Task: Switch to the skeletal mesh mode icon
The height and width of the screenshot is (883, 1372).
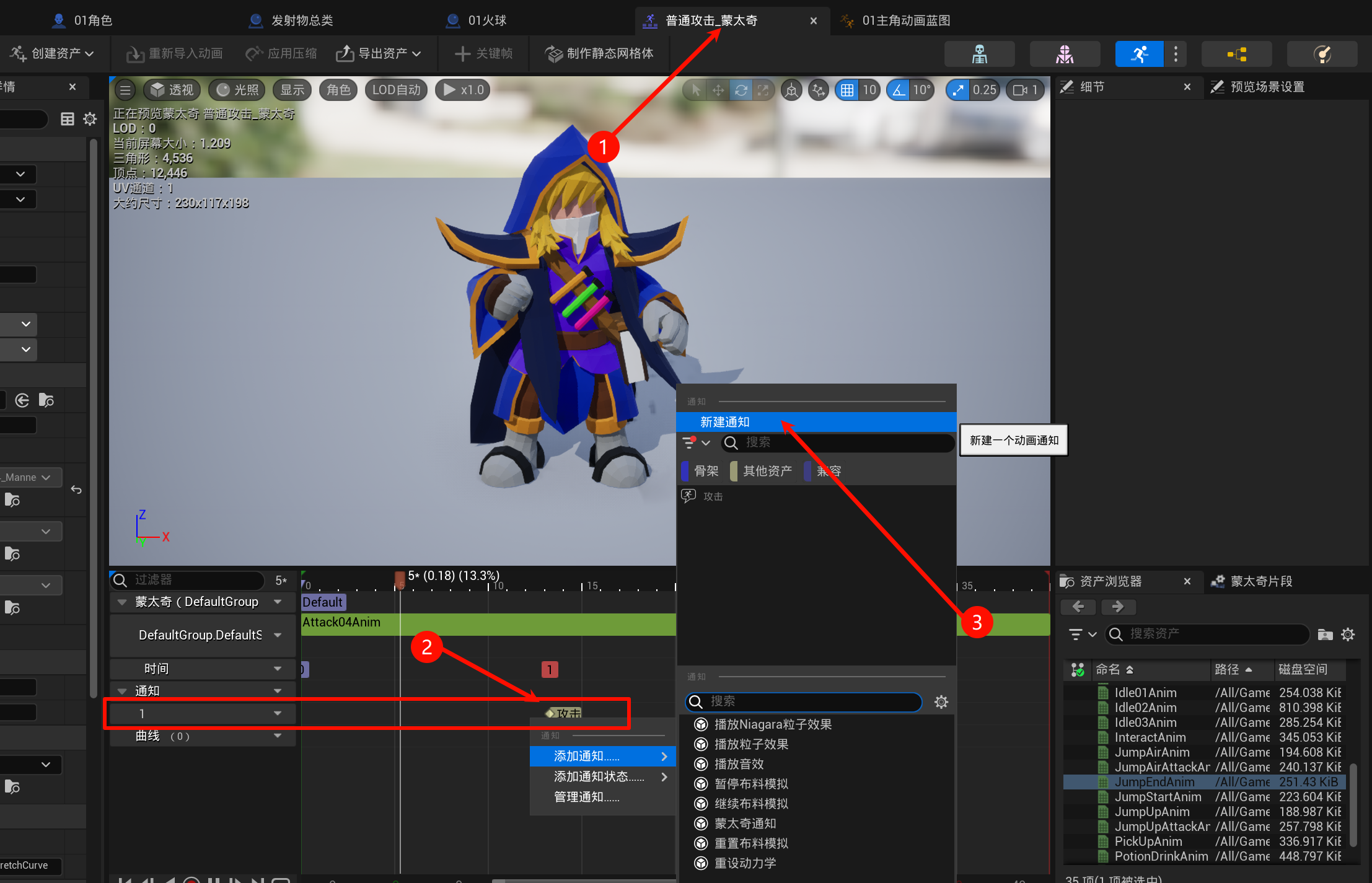Action: (x=1065, y=54)
